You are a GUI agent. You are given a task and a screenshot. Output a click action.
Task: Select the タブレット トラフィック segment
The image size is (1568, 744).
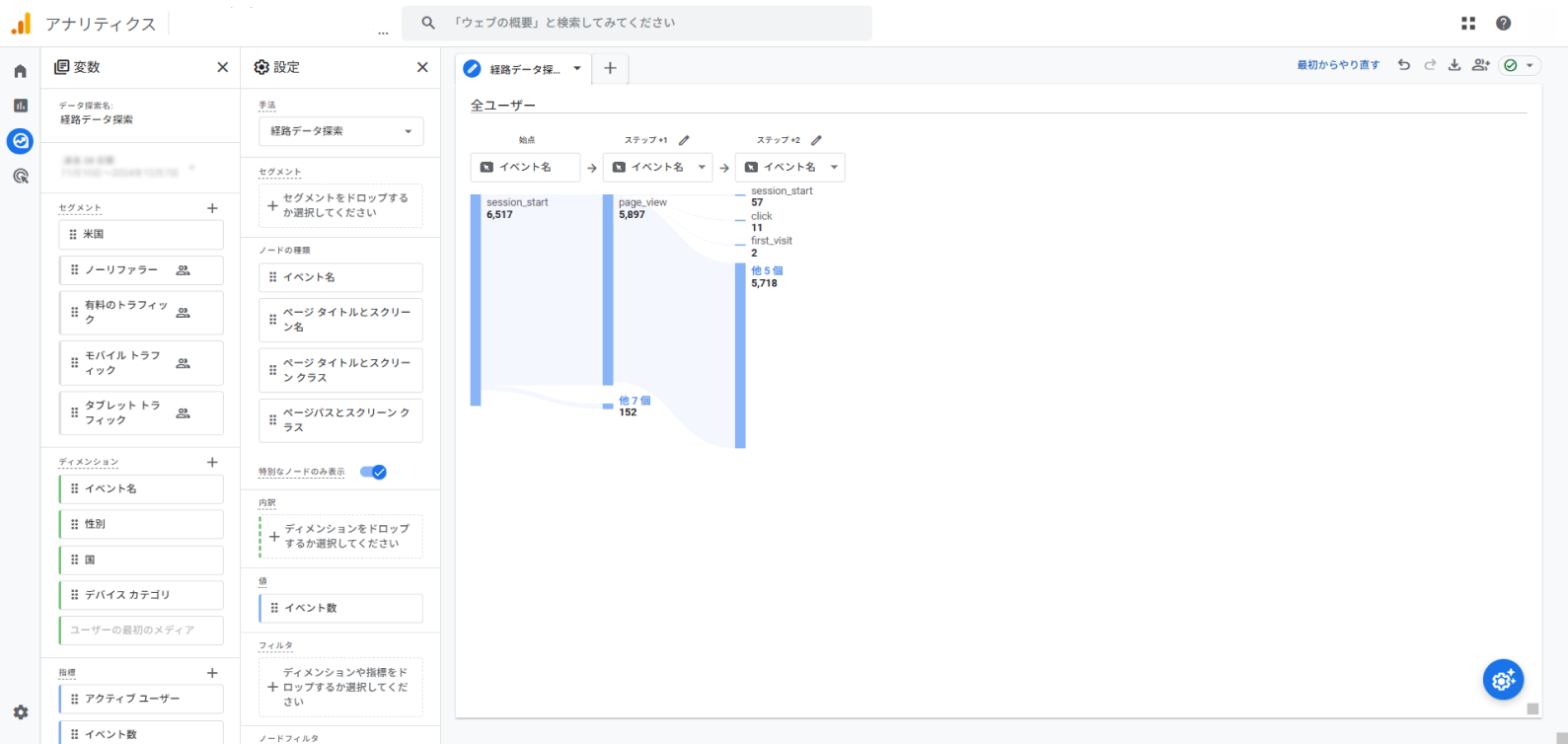(141, 413)
